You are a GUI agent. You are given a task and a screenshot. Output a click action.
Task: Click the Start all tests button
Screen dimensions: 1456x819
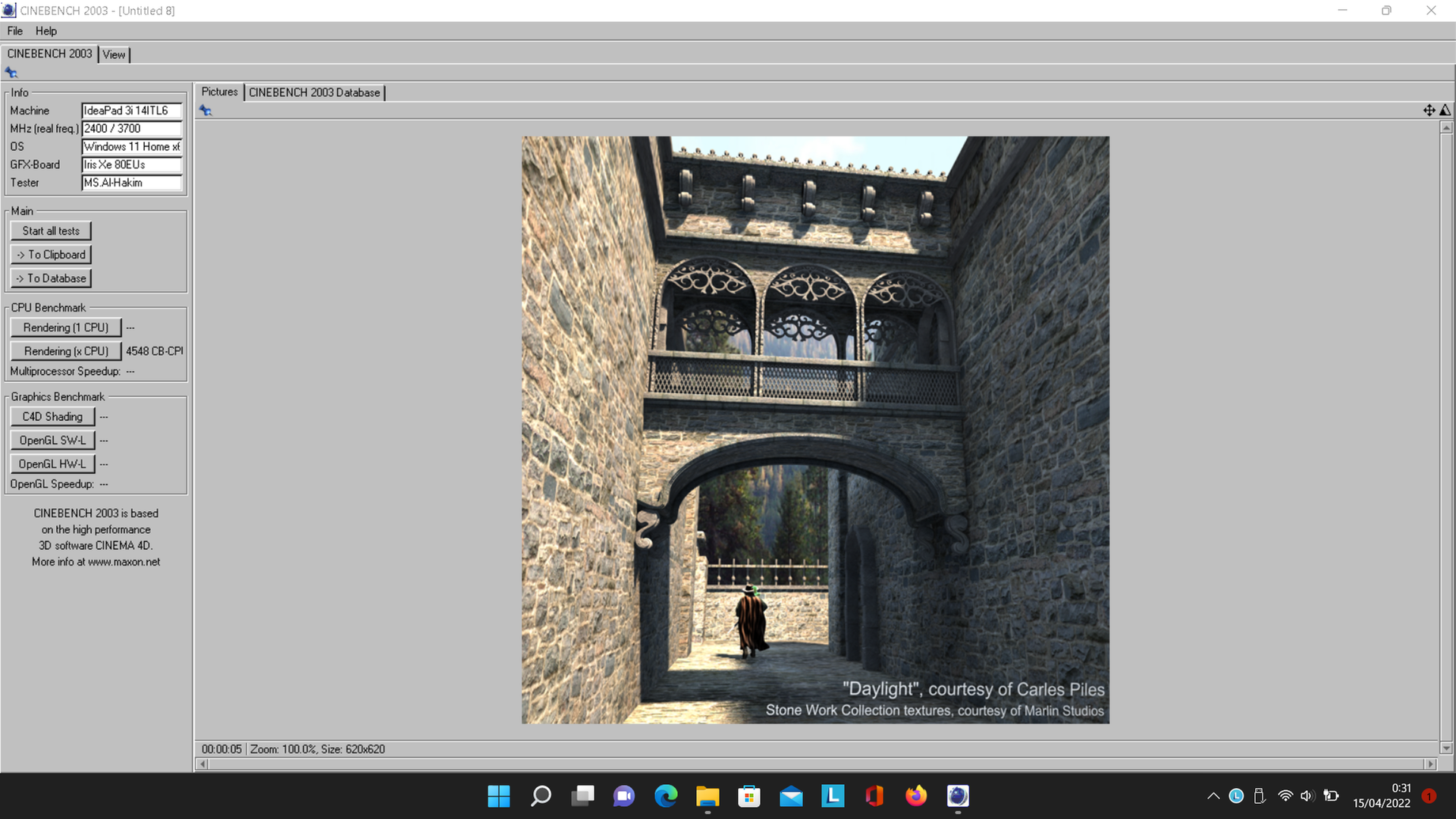pos(51,231)
